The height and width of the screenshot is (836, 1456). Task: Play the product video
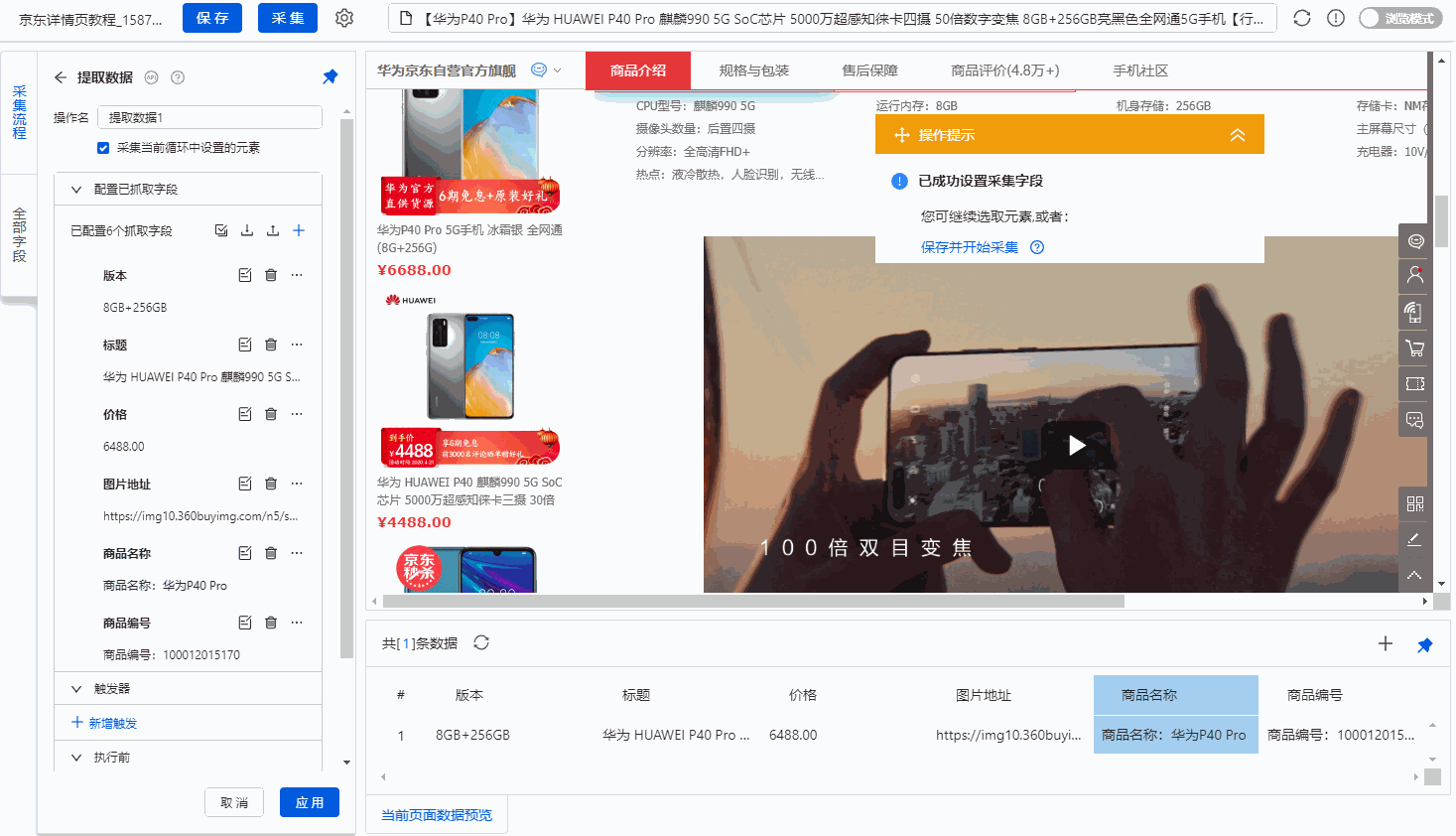(1077, 446)
